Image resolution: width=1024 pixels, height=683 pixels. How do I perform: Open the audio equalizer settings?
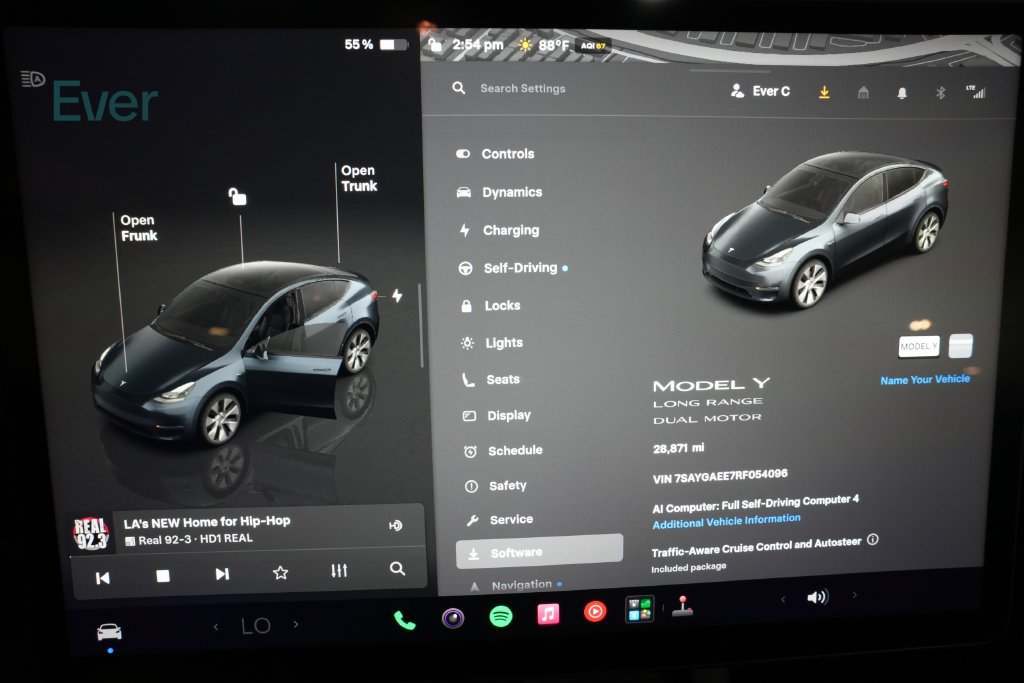tap(339, 571)
